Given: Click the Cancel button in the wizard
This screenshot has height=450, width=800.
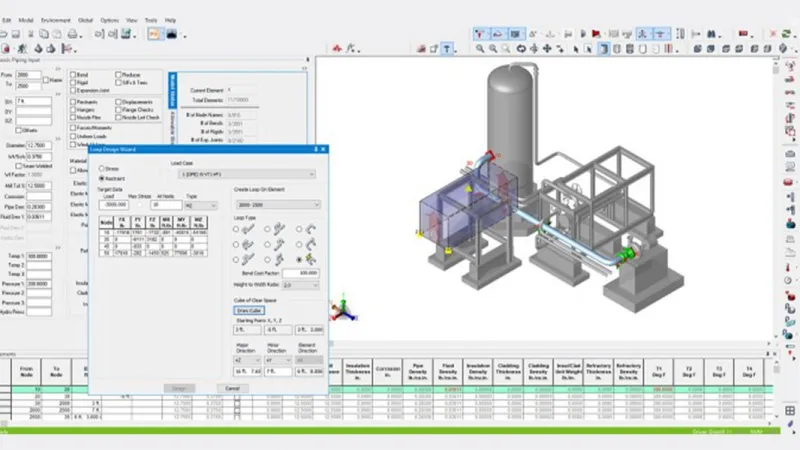Looking at the screenshot, I should pyautogui.click(x=232, y=389).
